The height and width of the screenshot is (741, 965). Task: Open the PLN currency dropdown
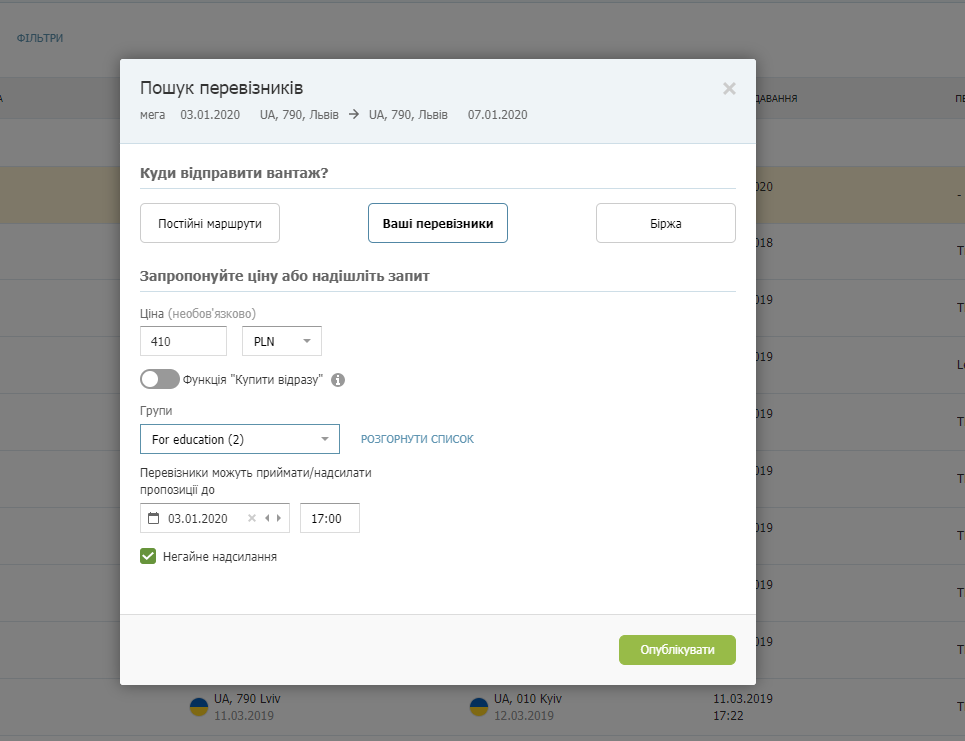pos(282,341)
